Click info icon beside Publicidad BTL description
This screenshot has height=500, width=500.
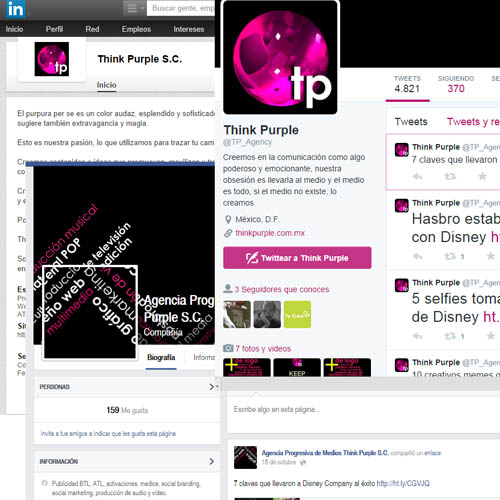[x=44, y=483]
